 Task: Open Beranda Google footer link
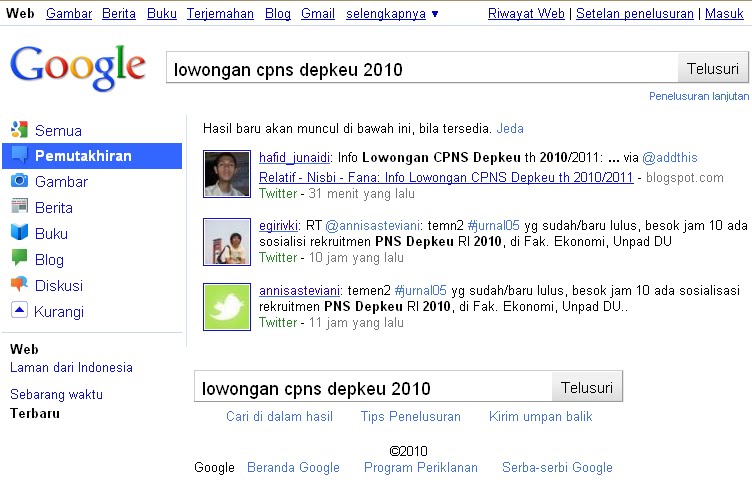(x=293, y=467)
